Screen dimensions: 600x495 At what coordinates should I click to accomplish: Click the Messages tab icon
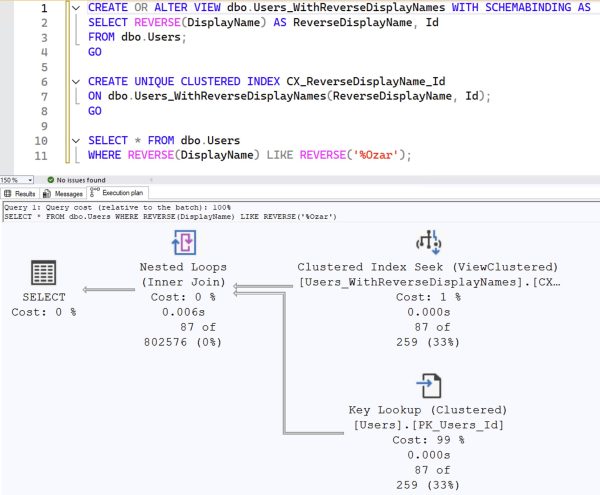coord(48,193)
